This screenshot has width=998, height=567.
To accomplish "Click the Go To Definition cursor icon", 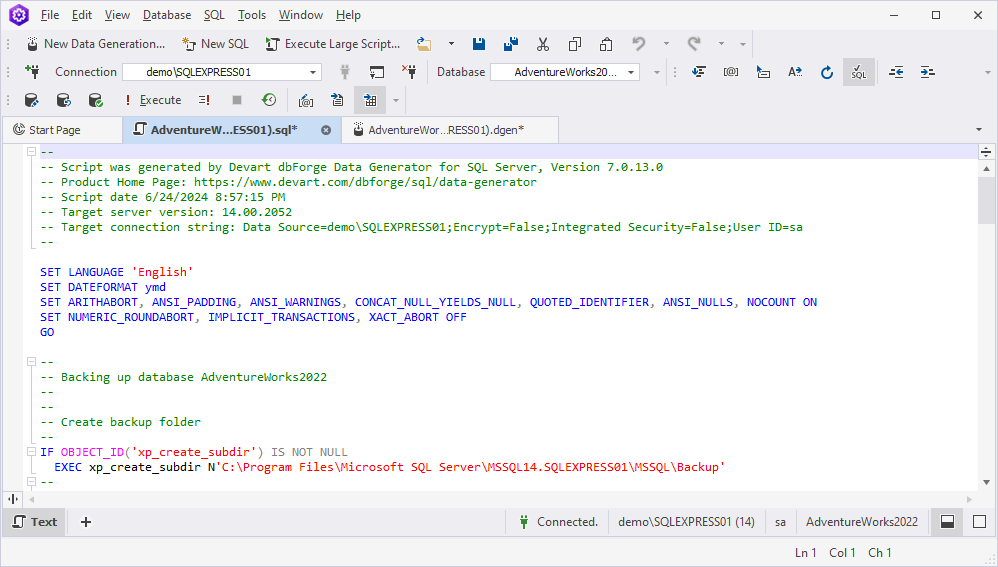I will pos(763,72).
